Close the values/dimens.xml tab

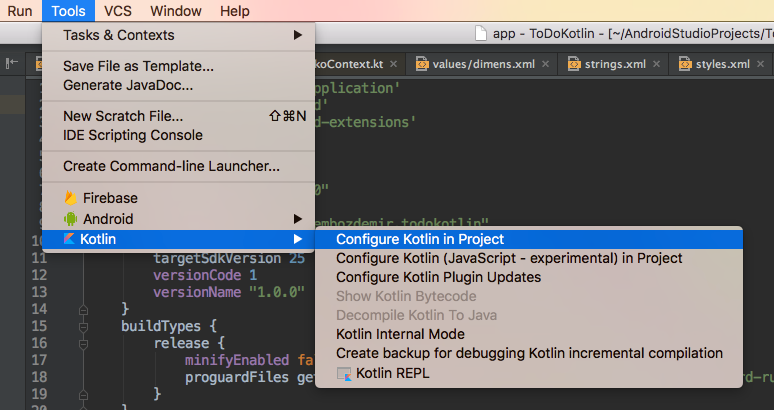tap(545, 64)
